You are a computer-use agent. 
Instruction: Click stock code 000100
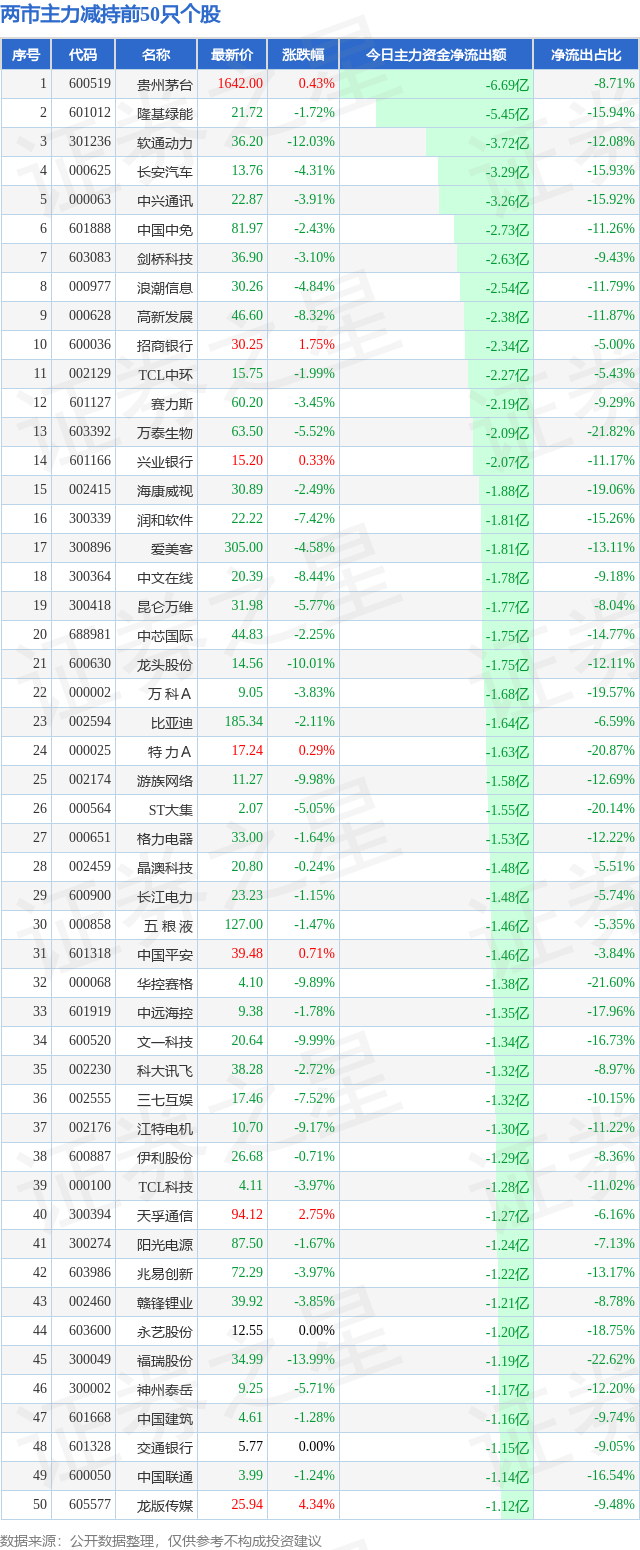90,1186
